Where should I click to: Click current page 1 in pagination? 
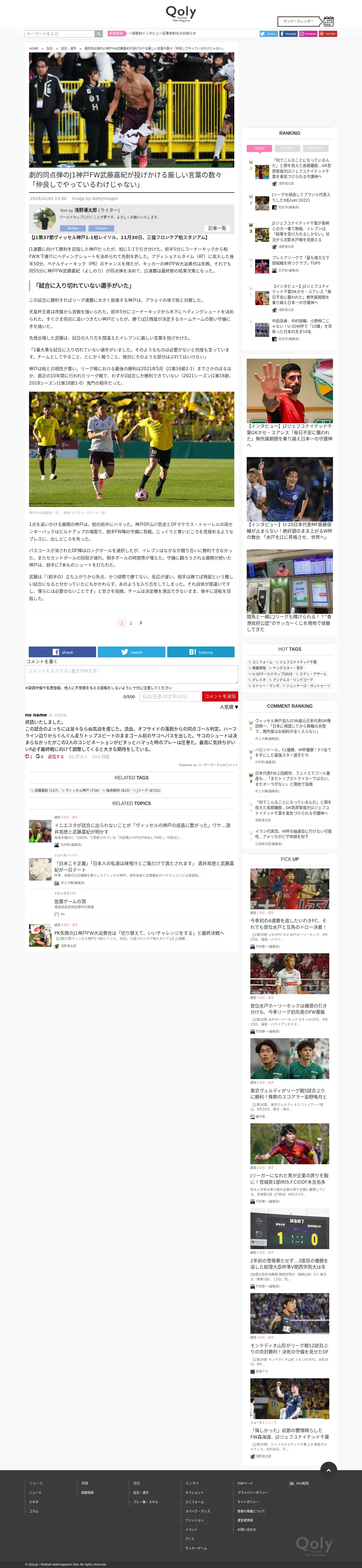pos(122,623)
